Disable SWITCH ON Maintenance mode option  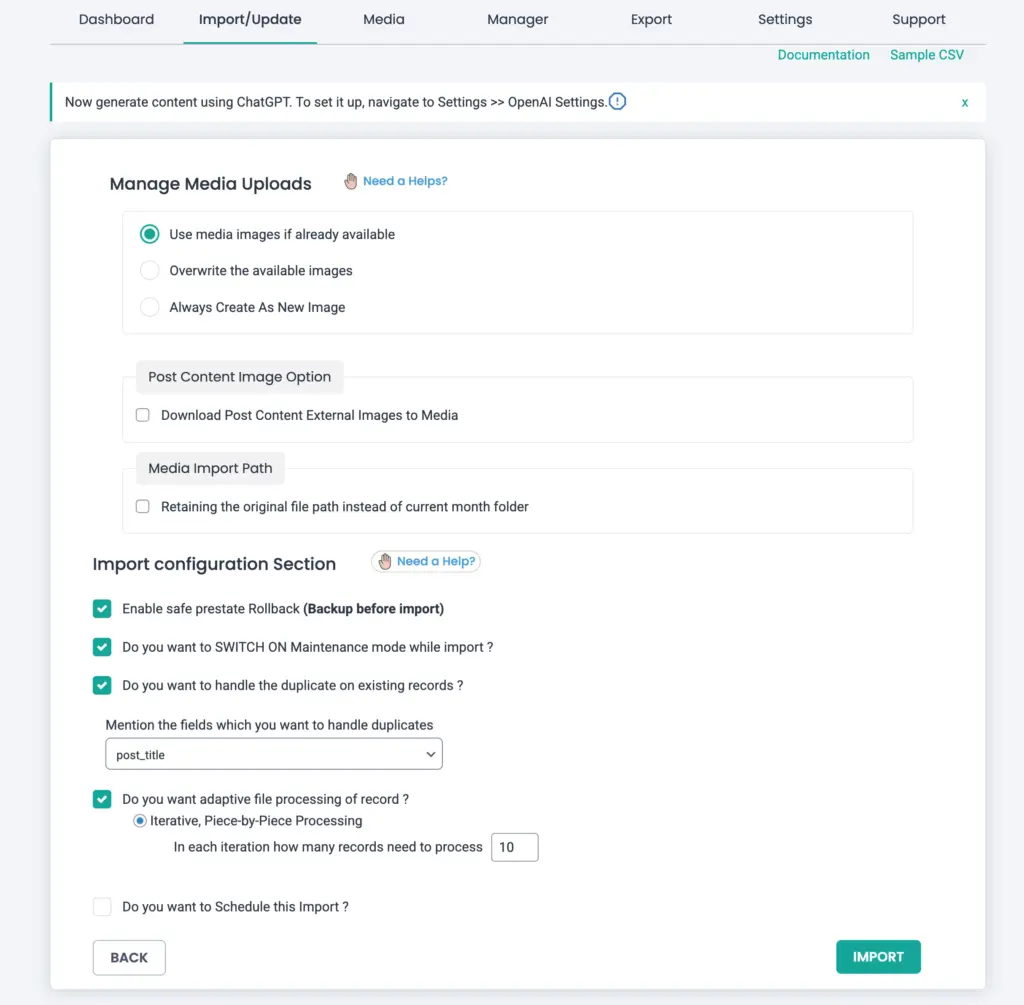101,647
